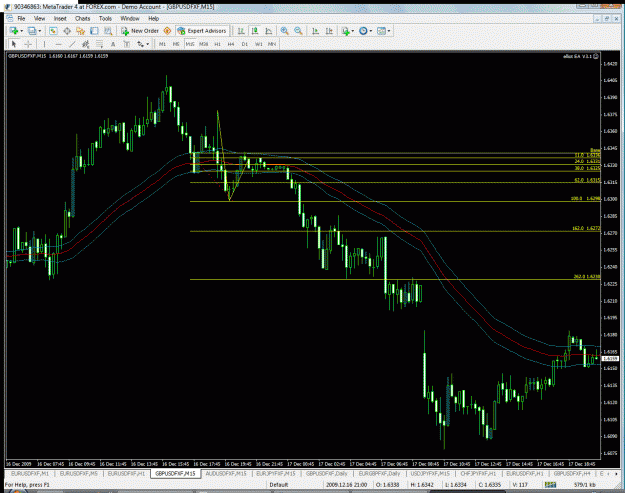Zoom out on the chart

[298, 31]
